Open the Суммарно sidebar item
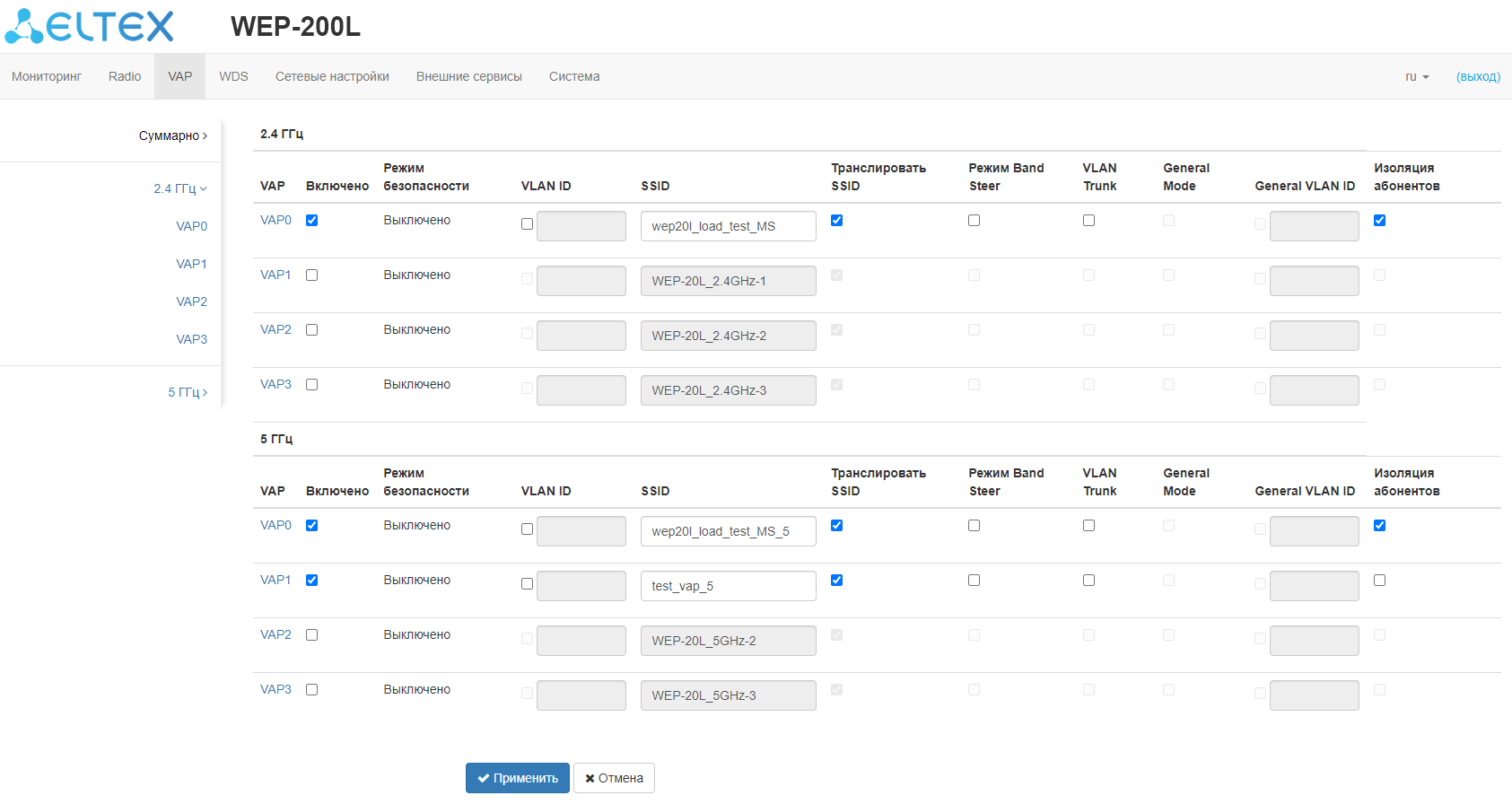 (172, 135)
